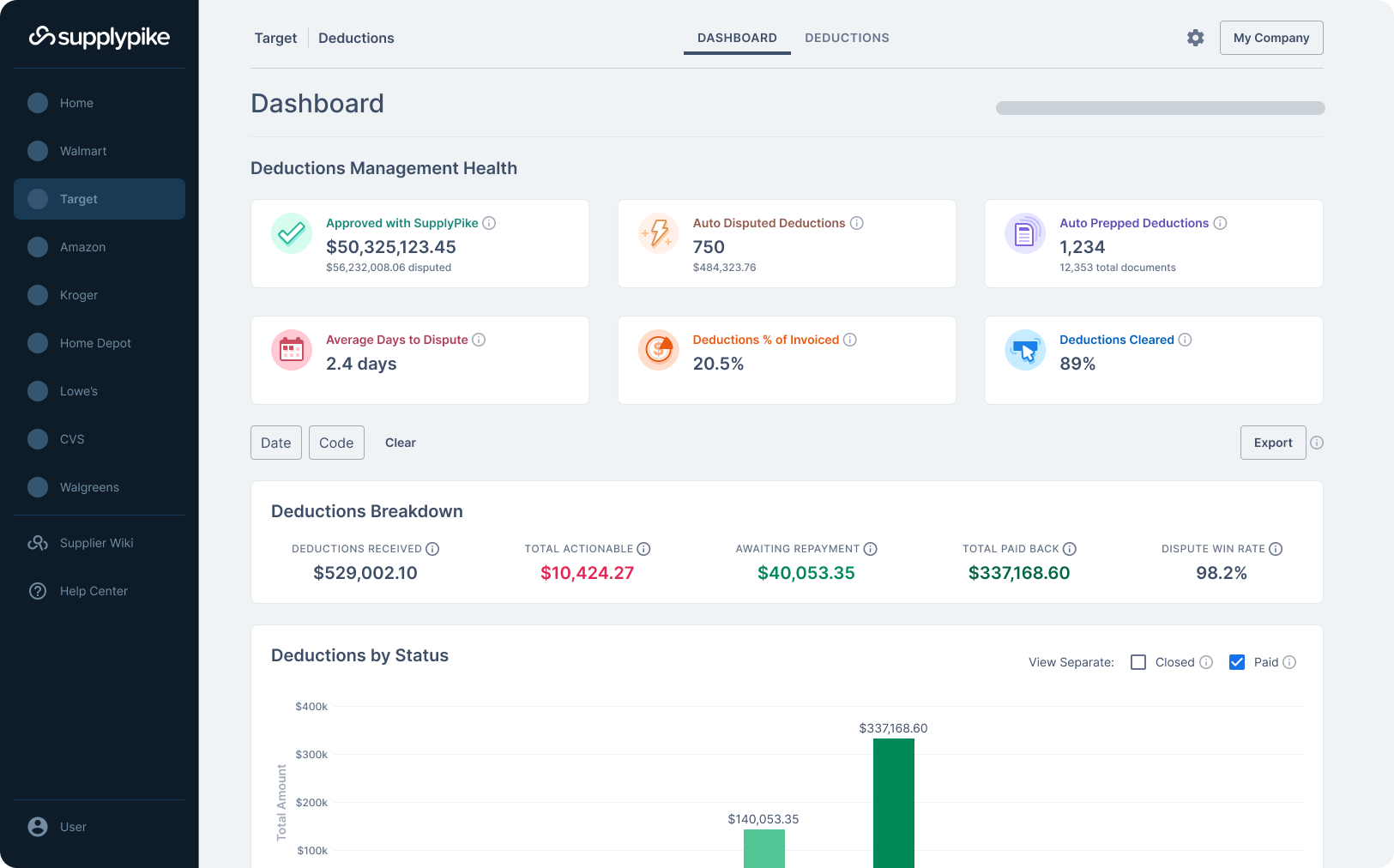
Task: Show info for Auto Prepped Deductions
Action: (1220, 223)
